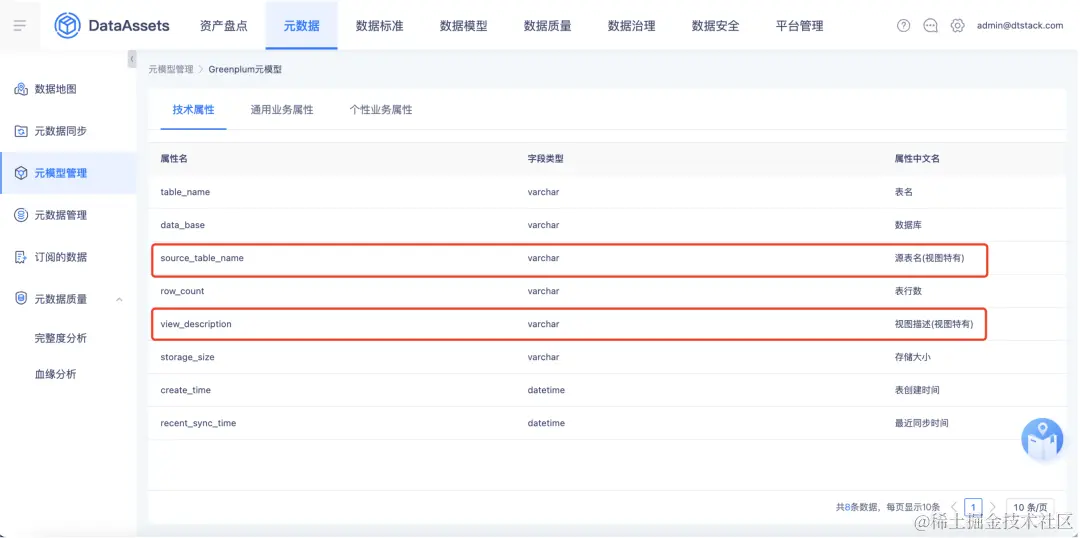Viewport: 1080px width, 538px height.
Task: Open the 数据治理 top menu
Action: click(x=632, y=26)
